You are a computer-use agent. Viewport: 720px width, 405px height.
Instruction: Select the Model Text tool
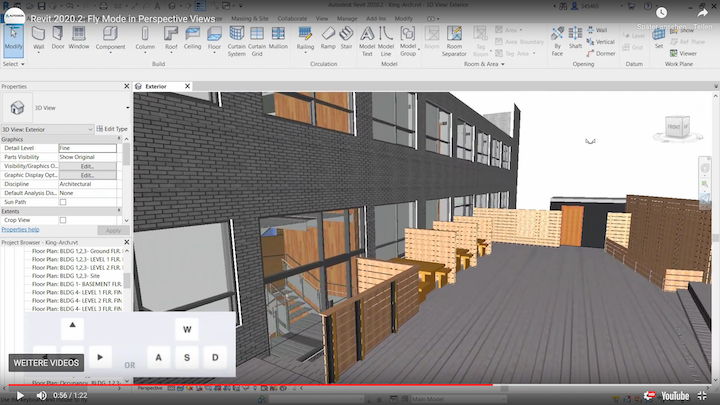367,41
